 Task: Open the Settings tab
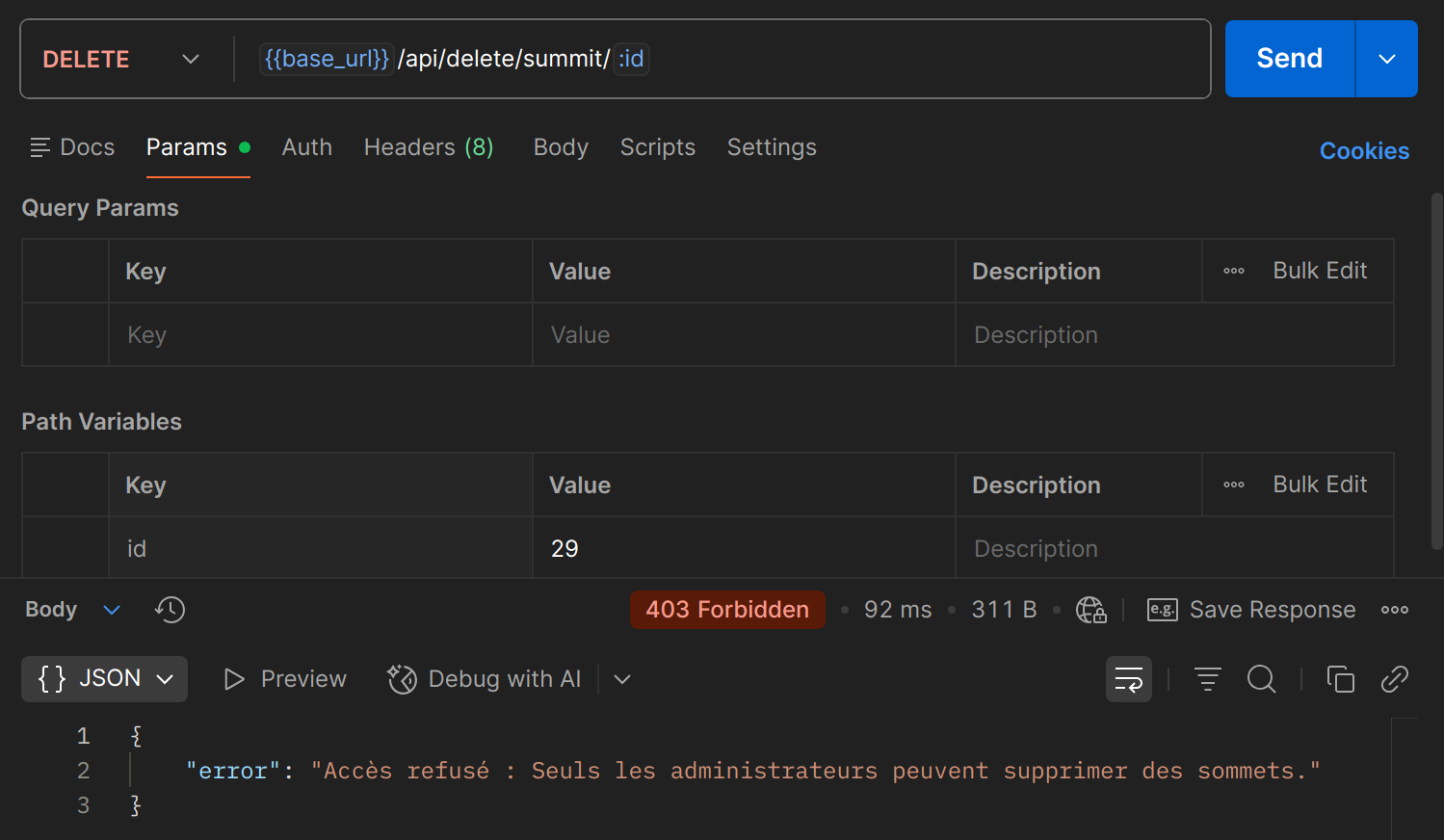(772, 147)
